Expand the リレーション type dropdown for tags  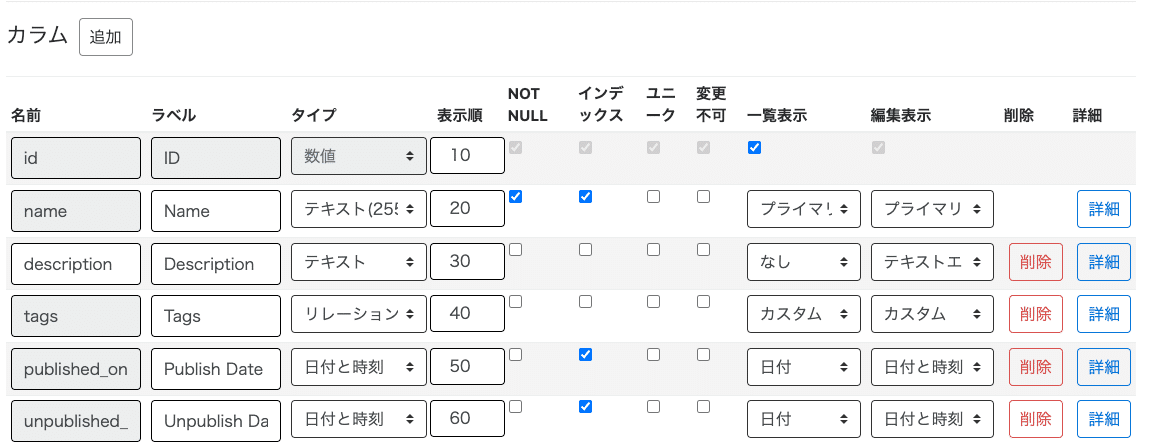tap(359, 315)
